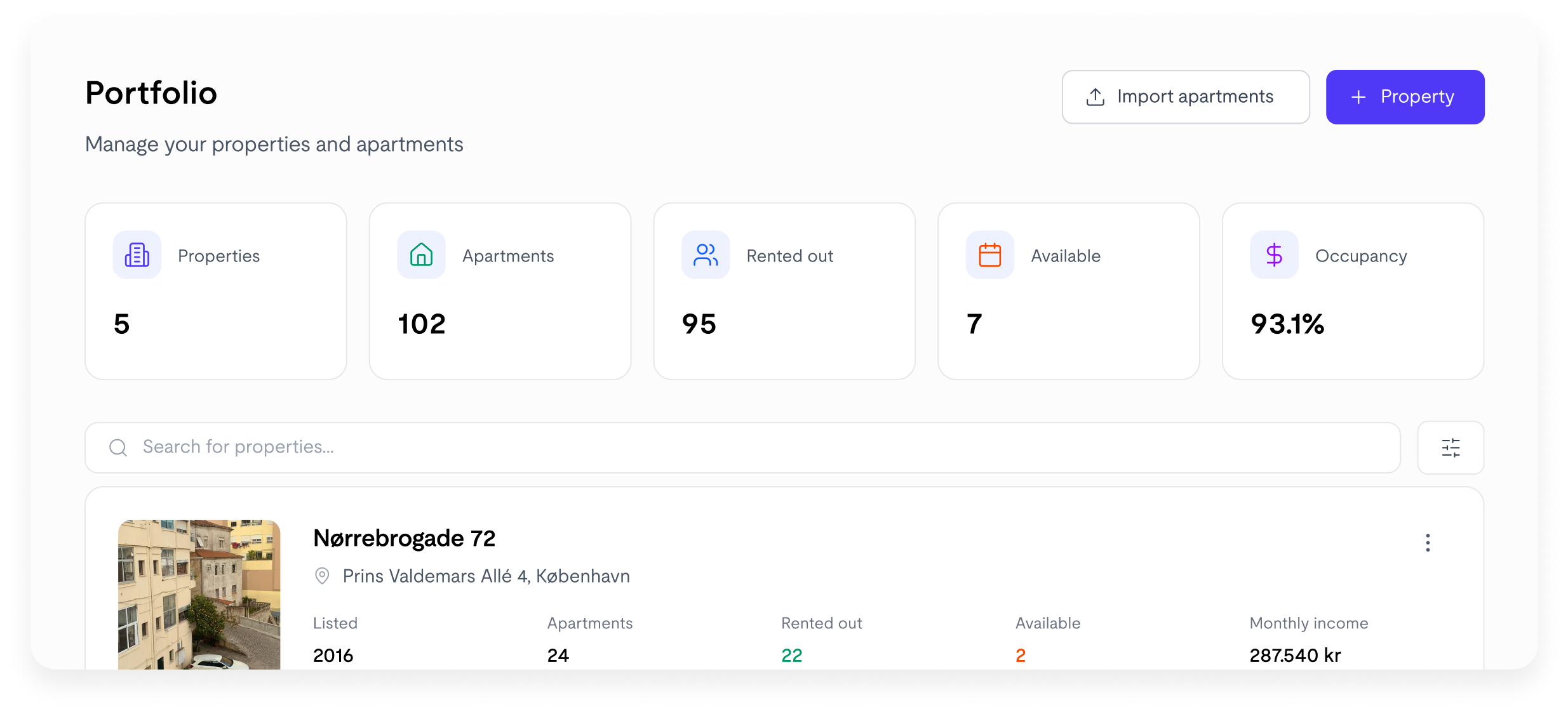Click the upload arrow icon
The height and width of the screenshot is (714, 1568).
pyautogui.click(x=1095, y=97)
